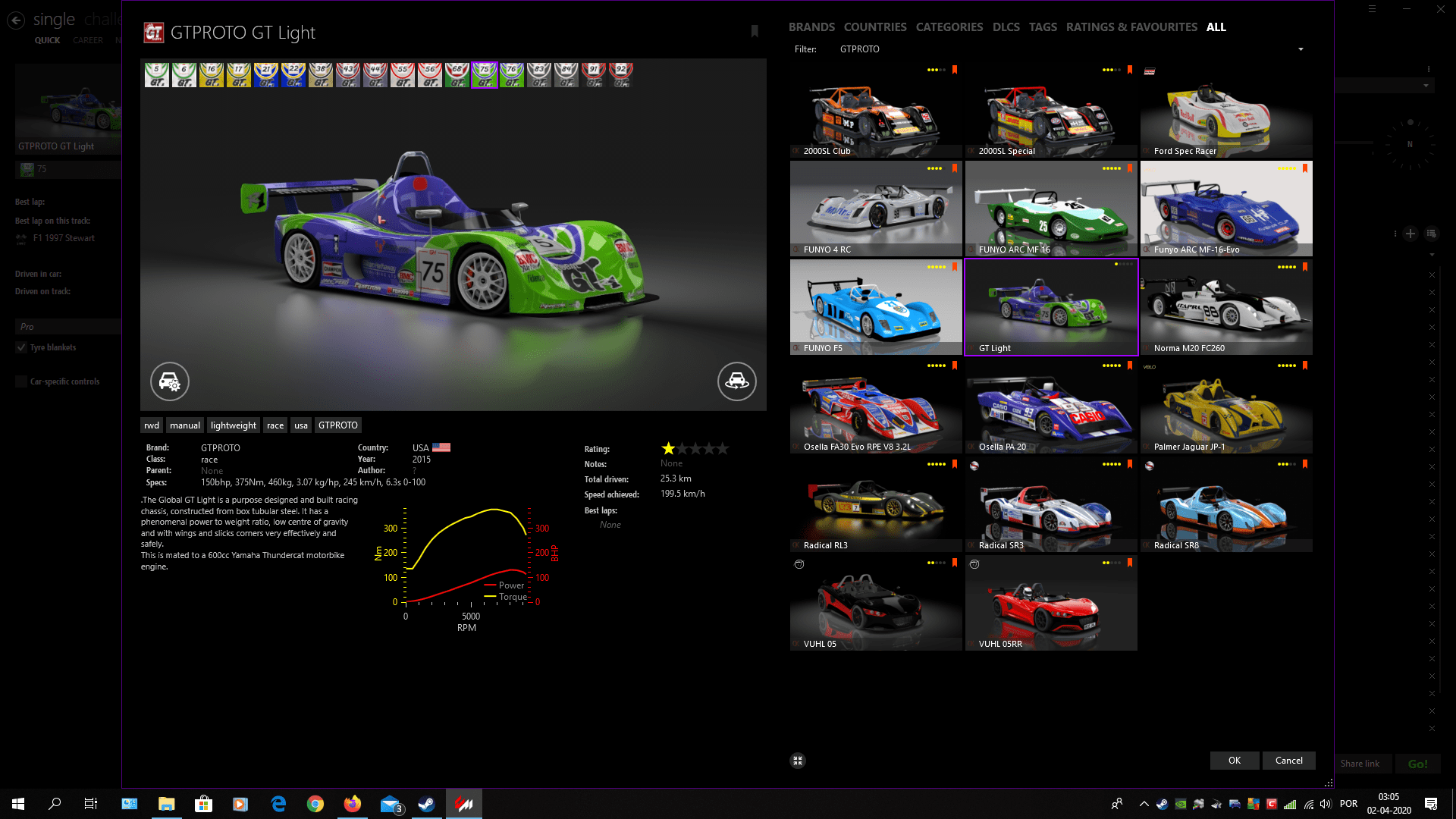Set rating to five stars
The height and width of the screenshot is (819, 1456).
click(x=723, y=449)
